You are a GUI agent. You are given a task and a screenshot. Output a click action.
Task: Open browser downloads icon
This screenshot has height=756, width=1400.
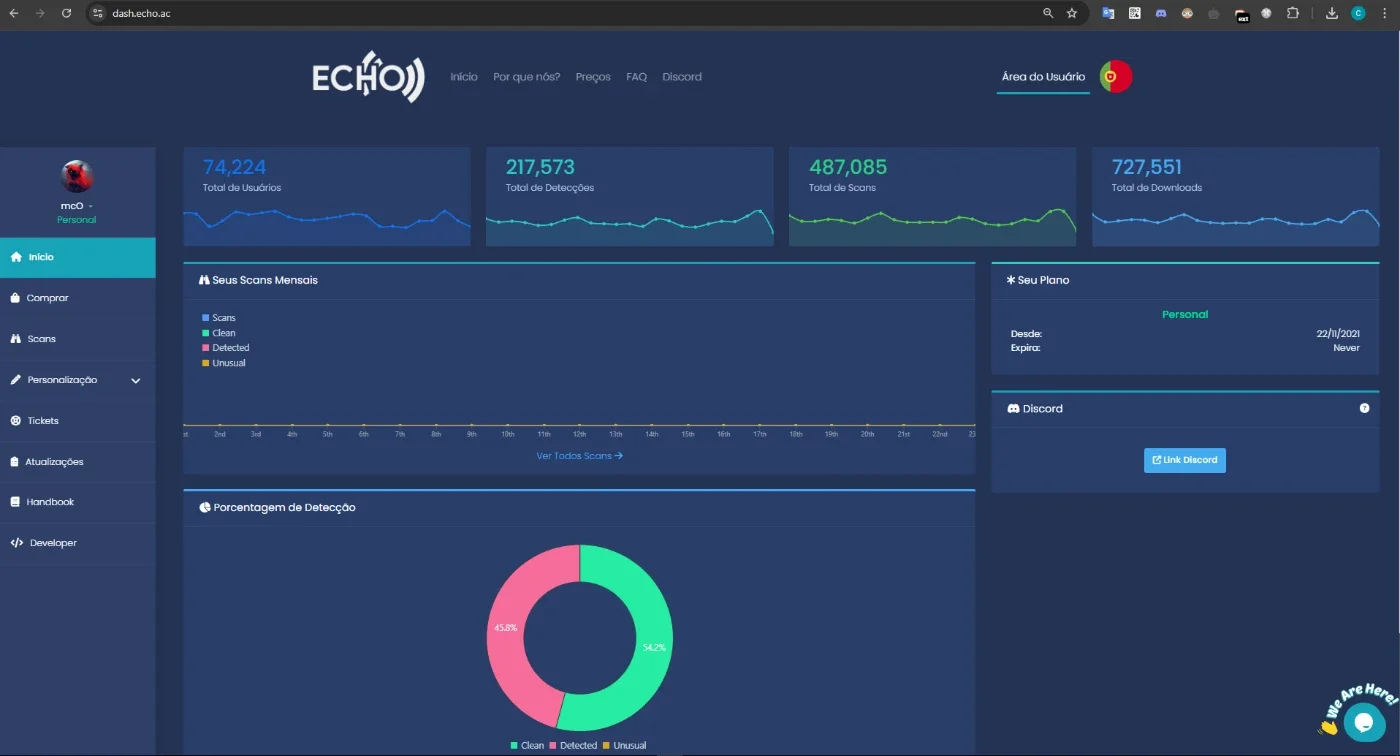click(1332, 13)
